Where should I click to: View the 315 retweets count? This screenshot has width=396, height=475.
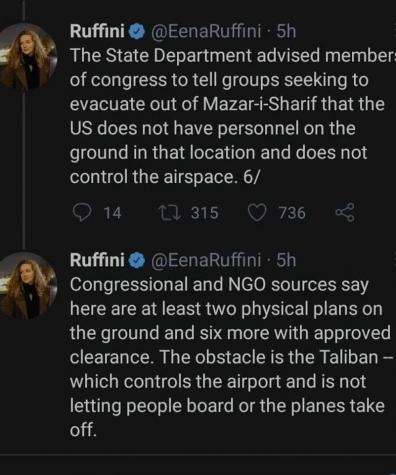(x=205, y=213)
